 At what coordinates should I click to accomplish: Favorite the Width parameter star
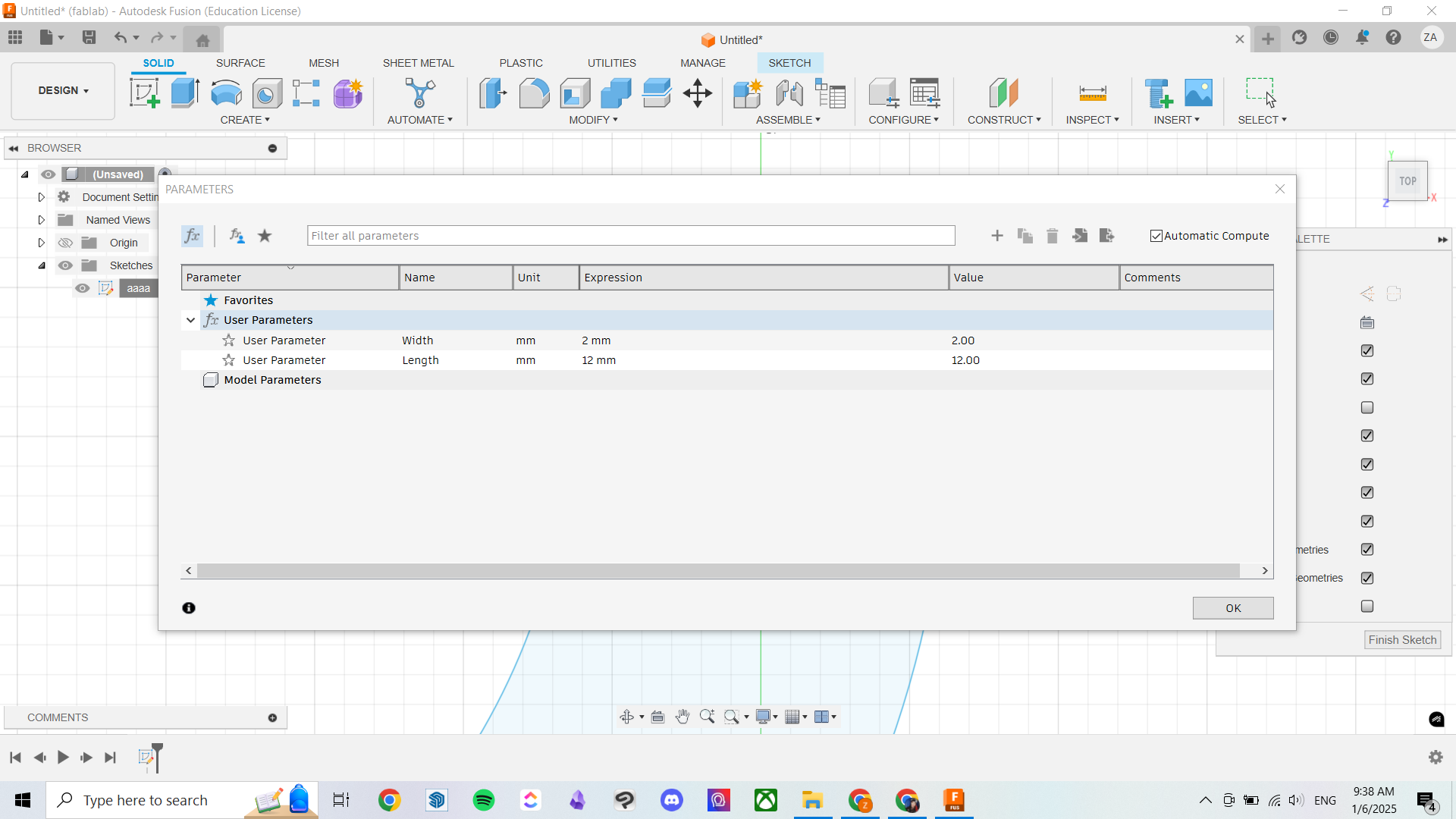point(228,340)
